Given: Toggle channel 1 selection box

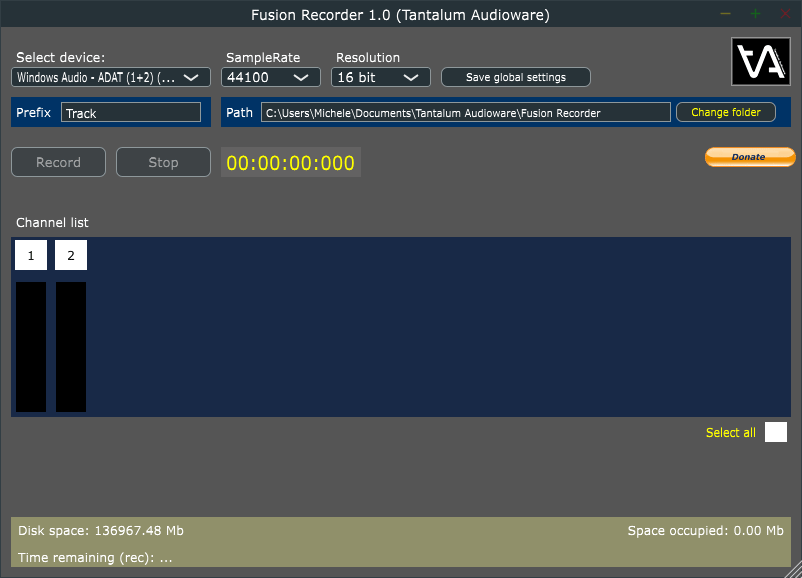Looking at the screenshot, I should 31,255.
